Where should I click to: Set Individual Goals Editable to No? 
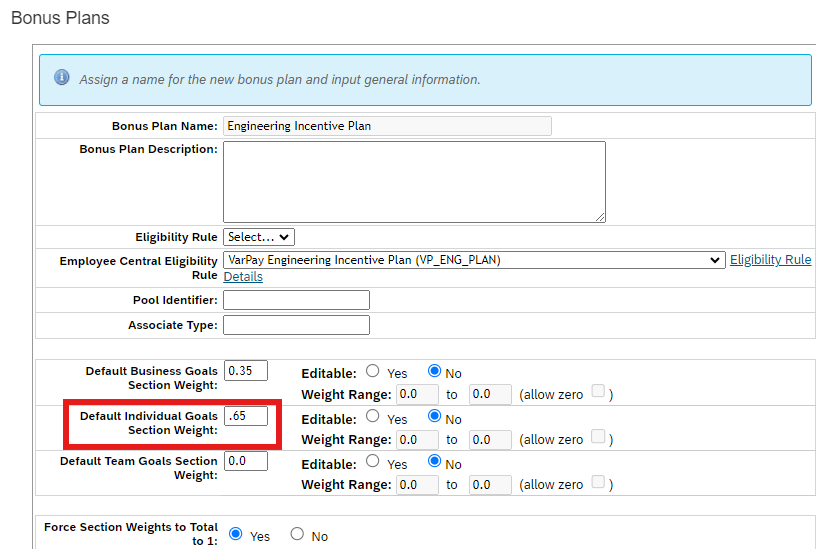click(x=435, y=416)
